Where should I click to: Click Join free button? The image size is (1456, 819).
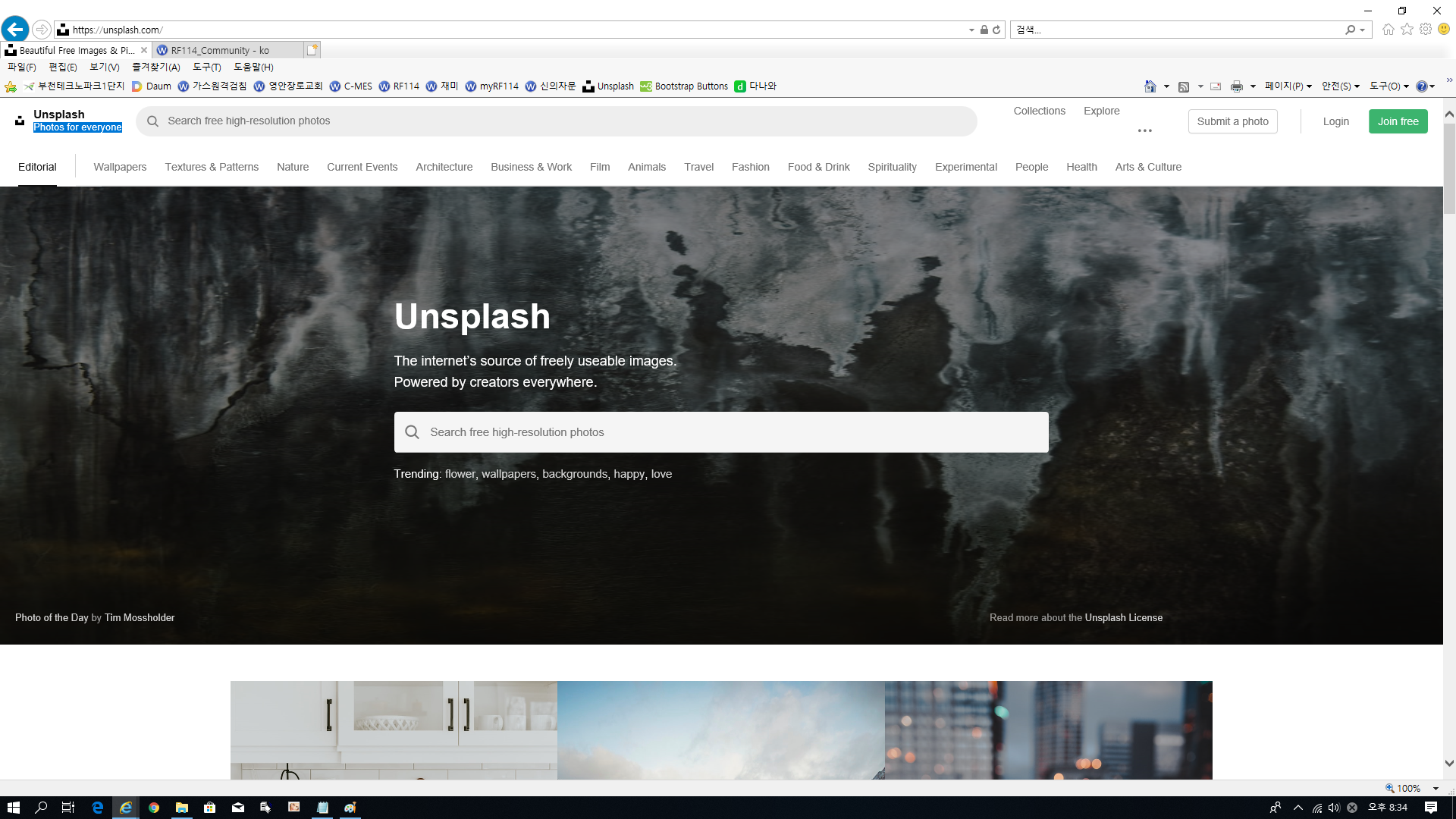(1398, 121)
